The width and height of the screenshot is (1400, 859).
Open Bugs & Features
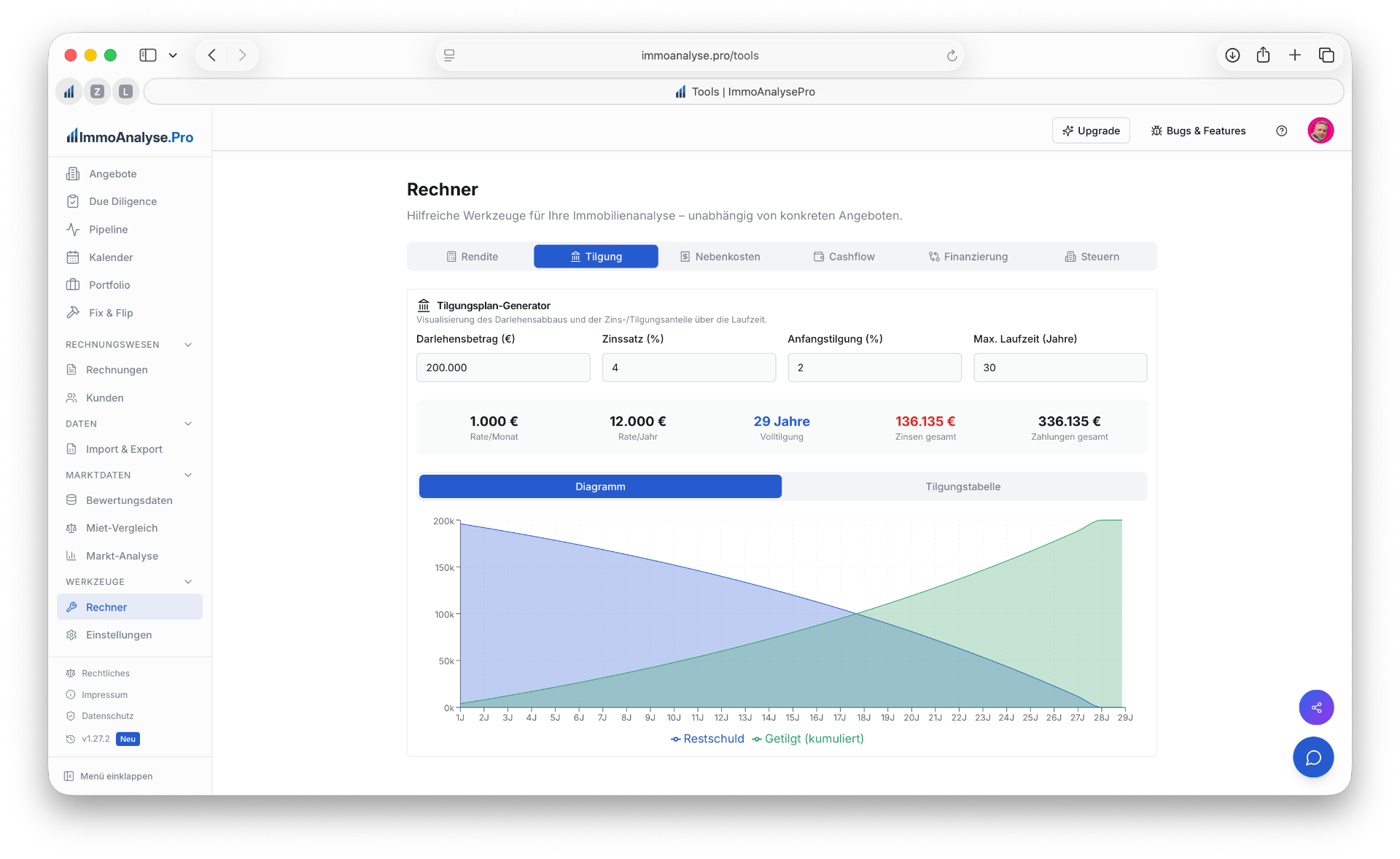point(1198,131)
